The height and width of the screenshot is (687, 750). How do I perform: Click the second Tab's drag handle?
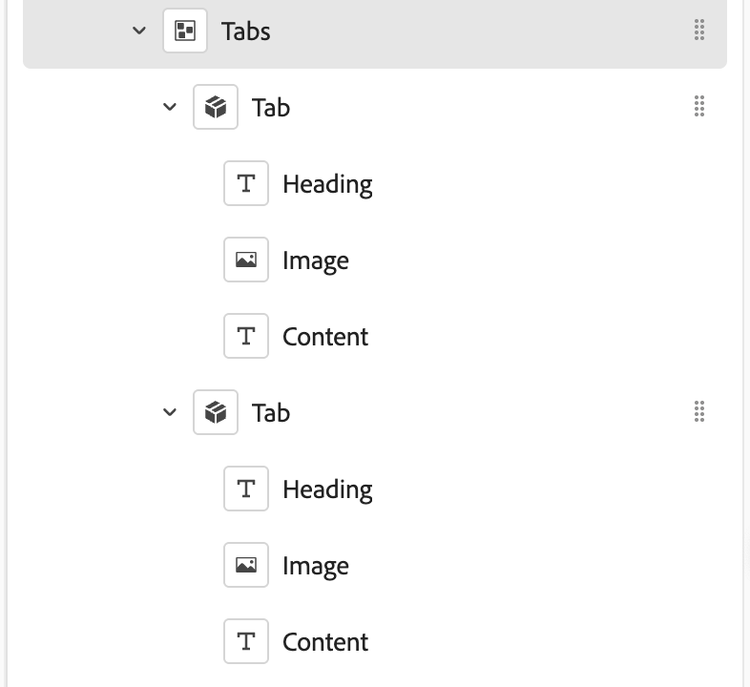click(700, 412)
